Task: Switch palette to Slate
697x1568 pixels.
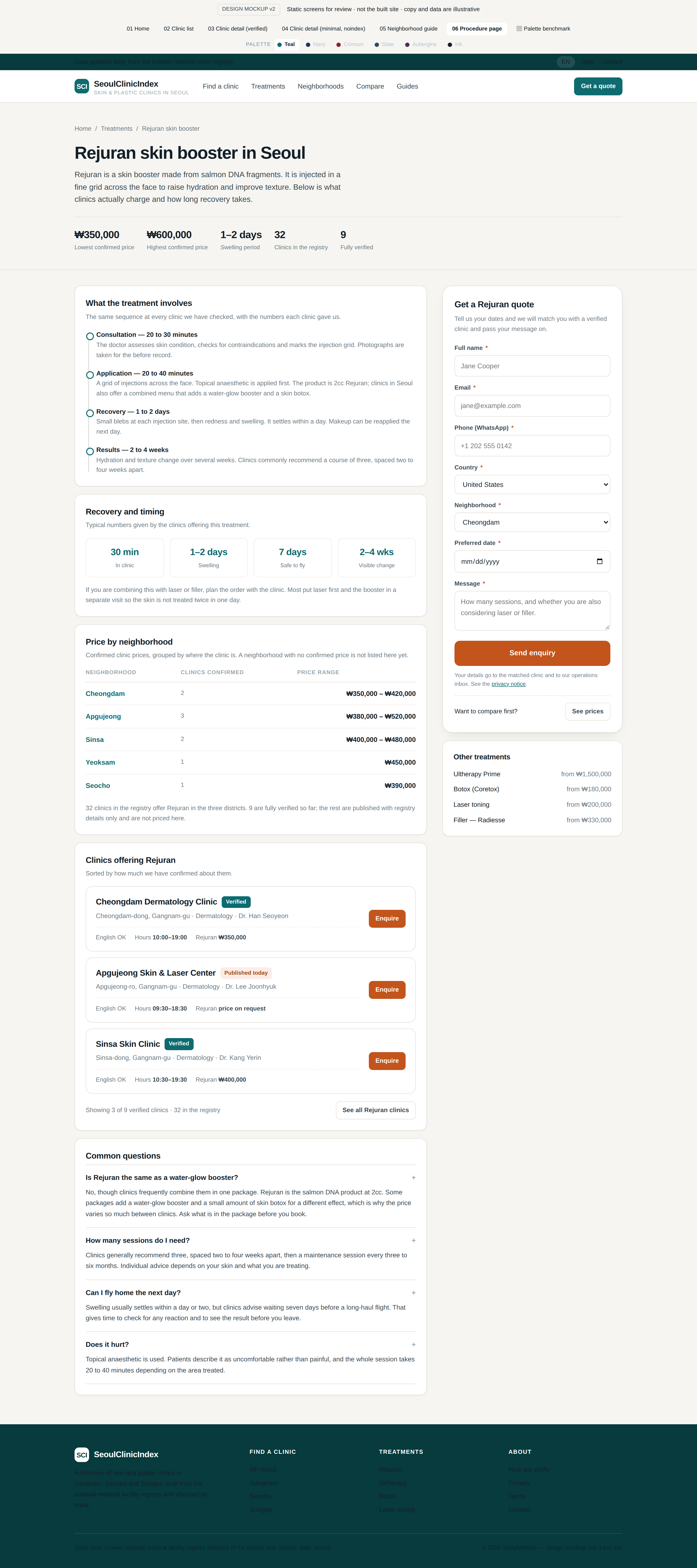Action: coord(384,45)
